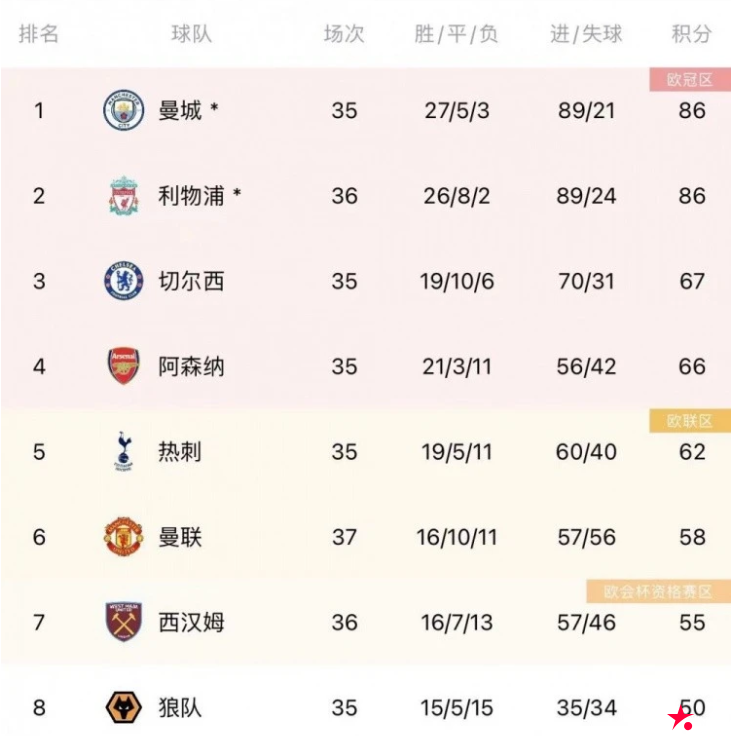736x736 pixels.
Task: Click the 积分 column header
Action: 692,33
